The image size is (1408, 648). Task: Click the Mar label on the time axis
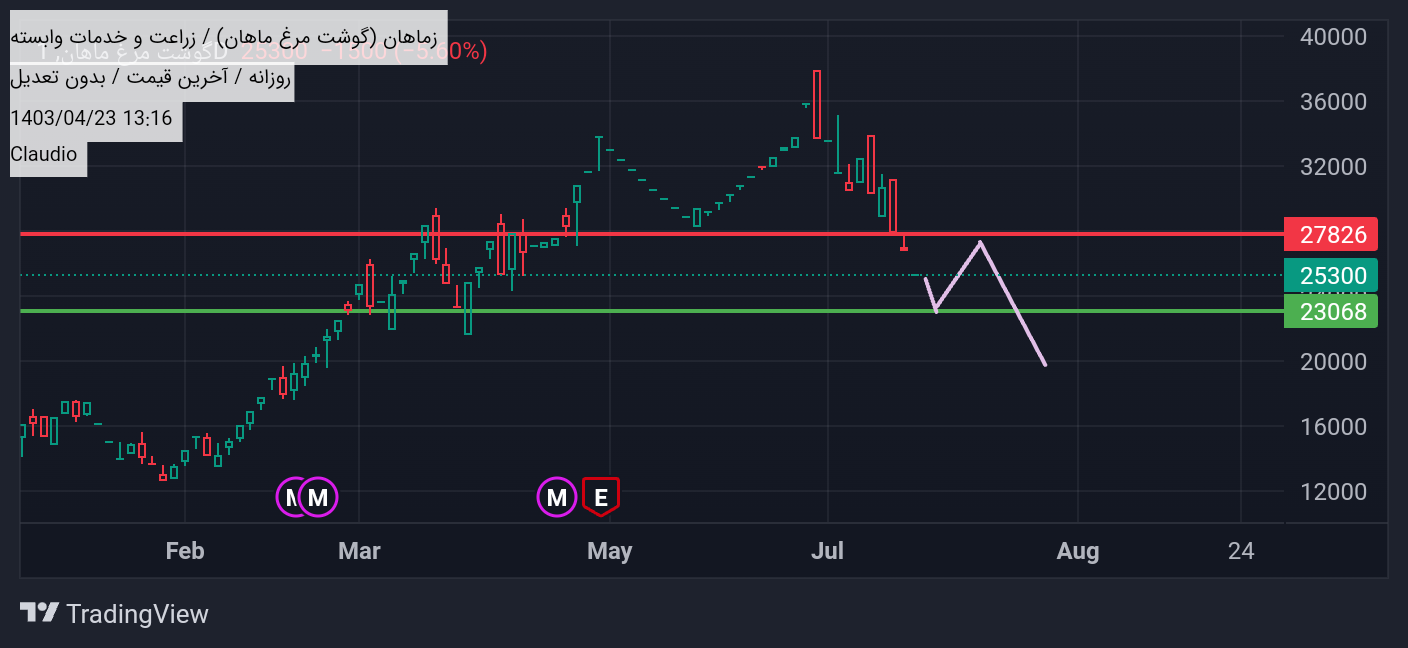point(360,551)
